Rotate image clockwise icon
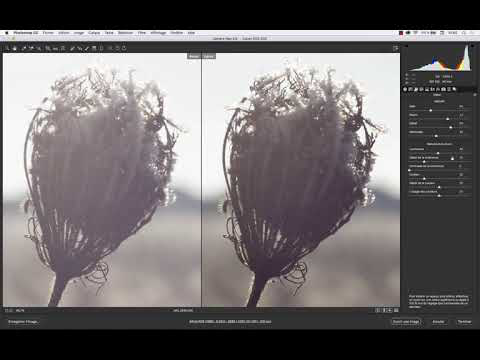Viewport: 480px width, 360px height. coord(124,48)
